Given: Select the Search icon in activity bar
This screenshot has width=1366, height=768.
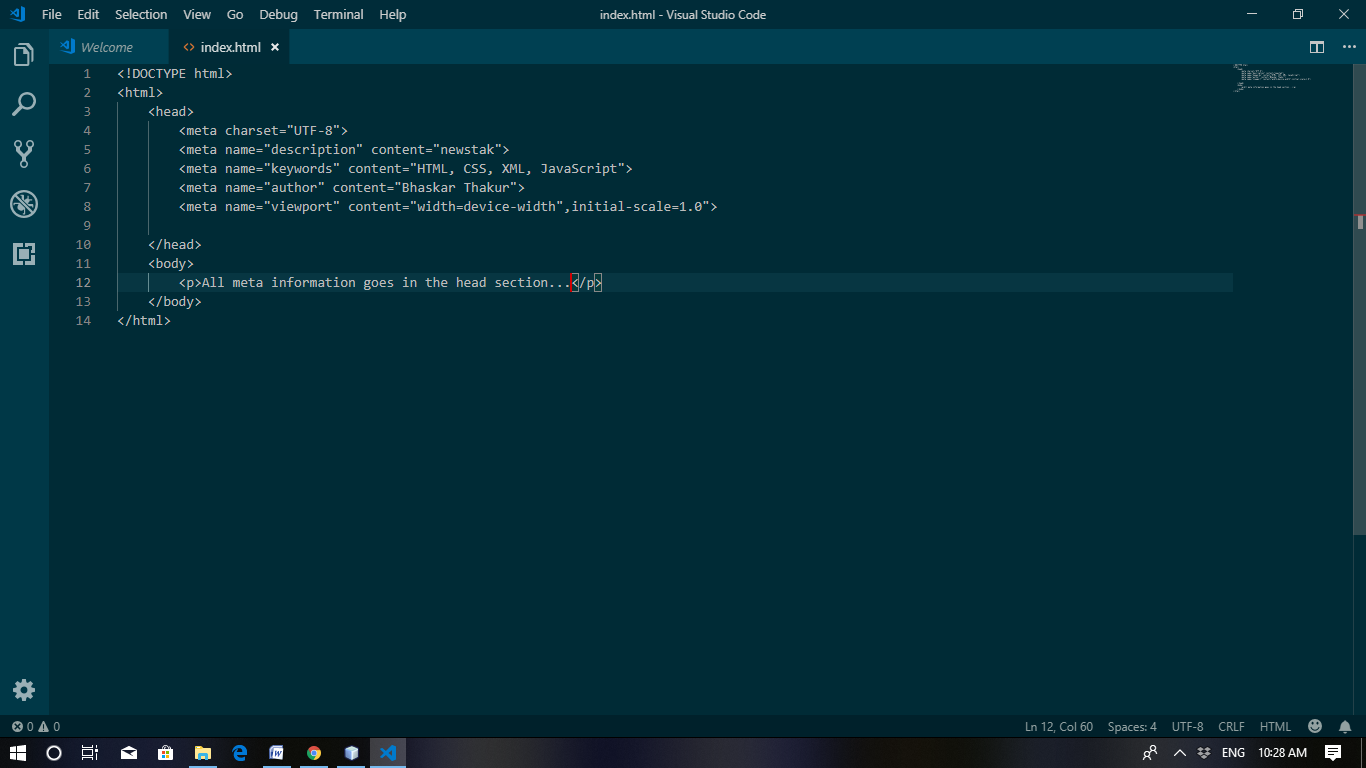Looking at the screenshot, I should [23, 104].
